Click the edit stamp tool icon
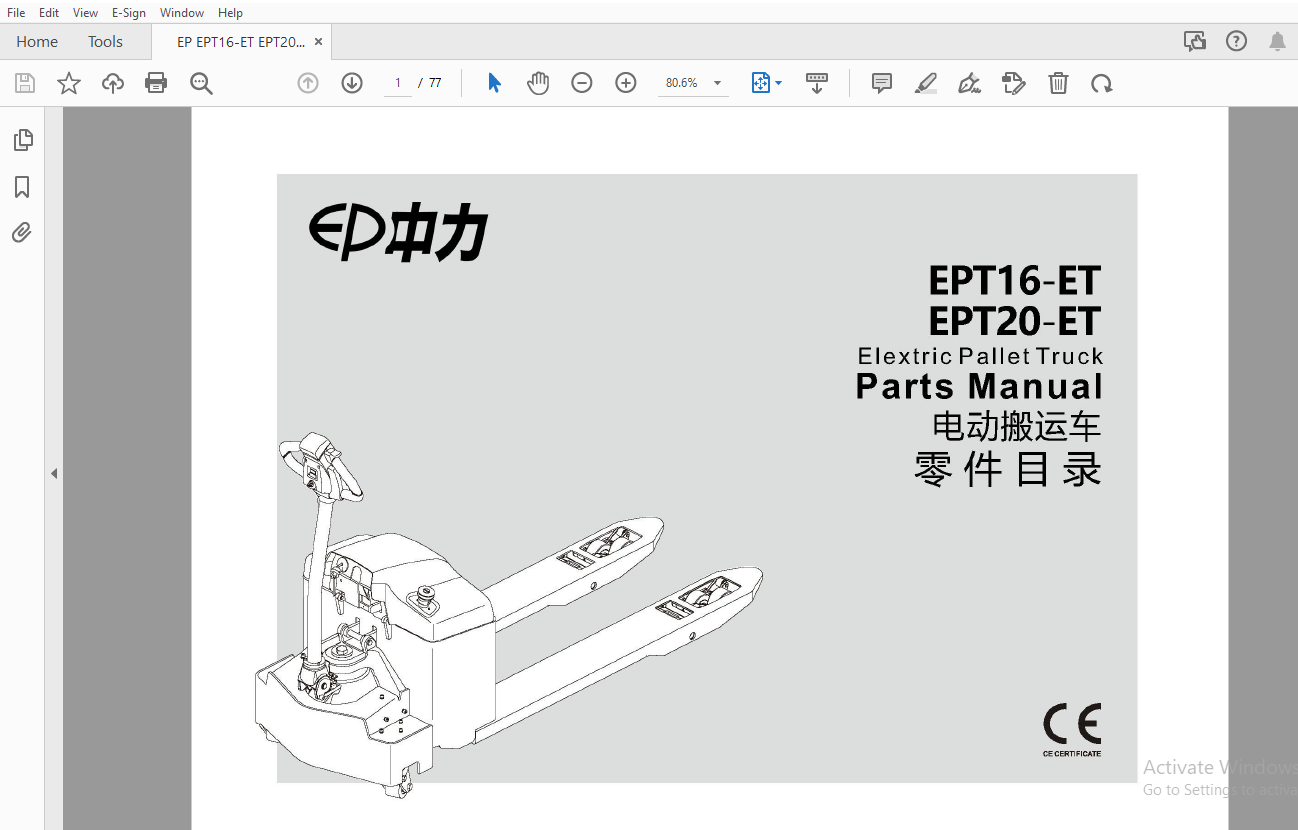 [1014, 83]
